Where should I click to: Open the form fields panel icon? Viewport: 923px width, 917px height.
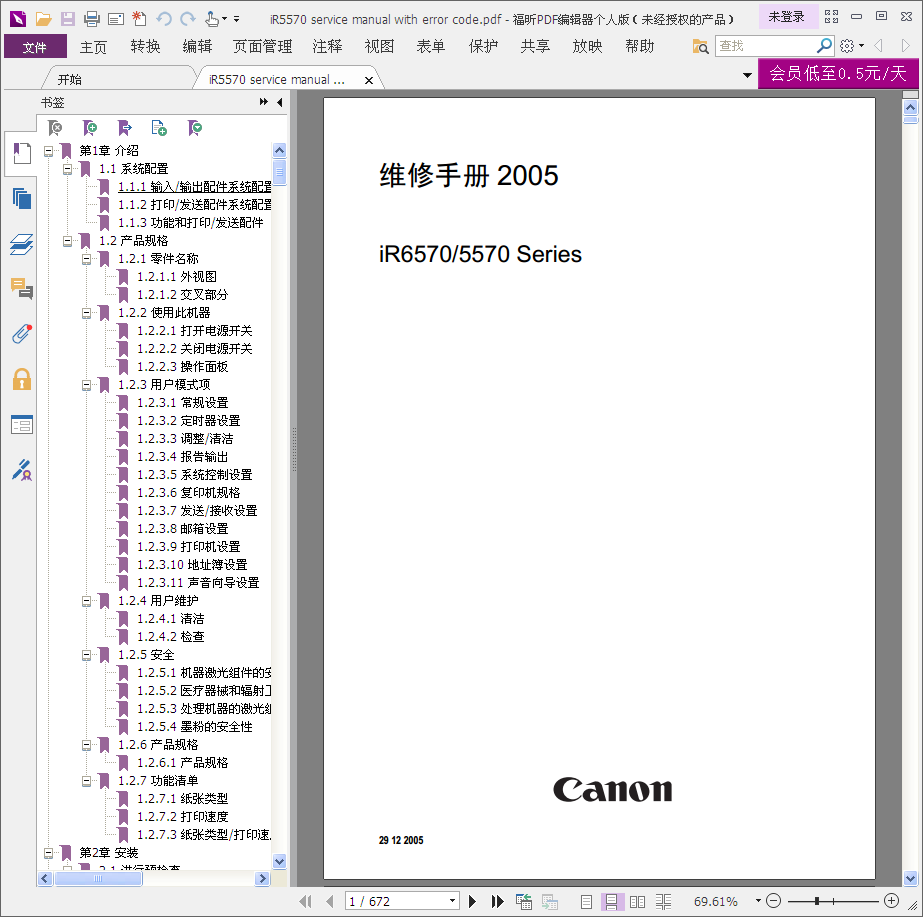[22, 424]
